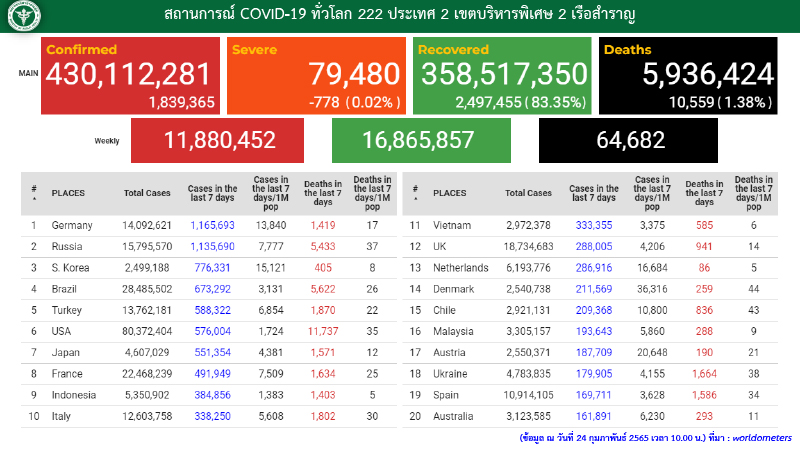Click Brazil's 7-day cases 673,292
This screenshot has width=800, height=450.
pyautogui.click(x=212, y=289)
